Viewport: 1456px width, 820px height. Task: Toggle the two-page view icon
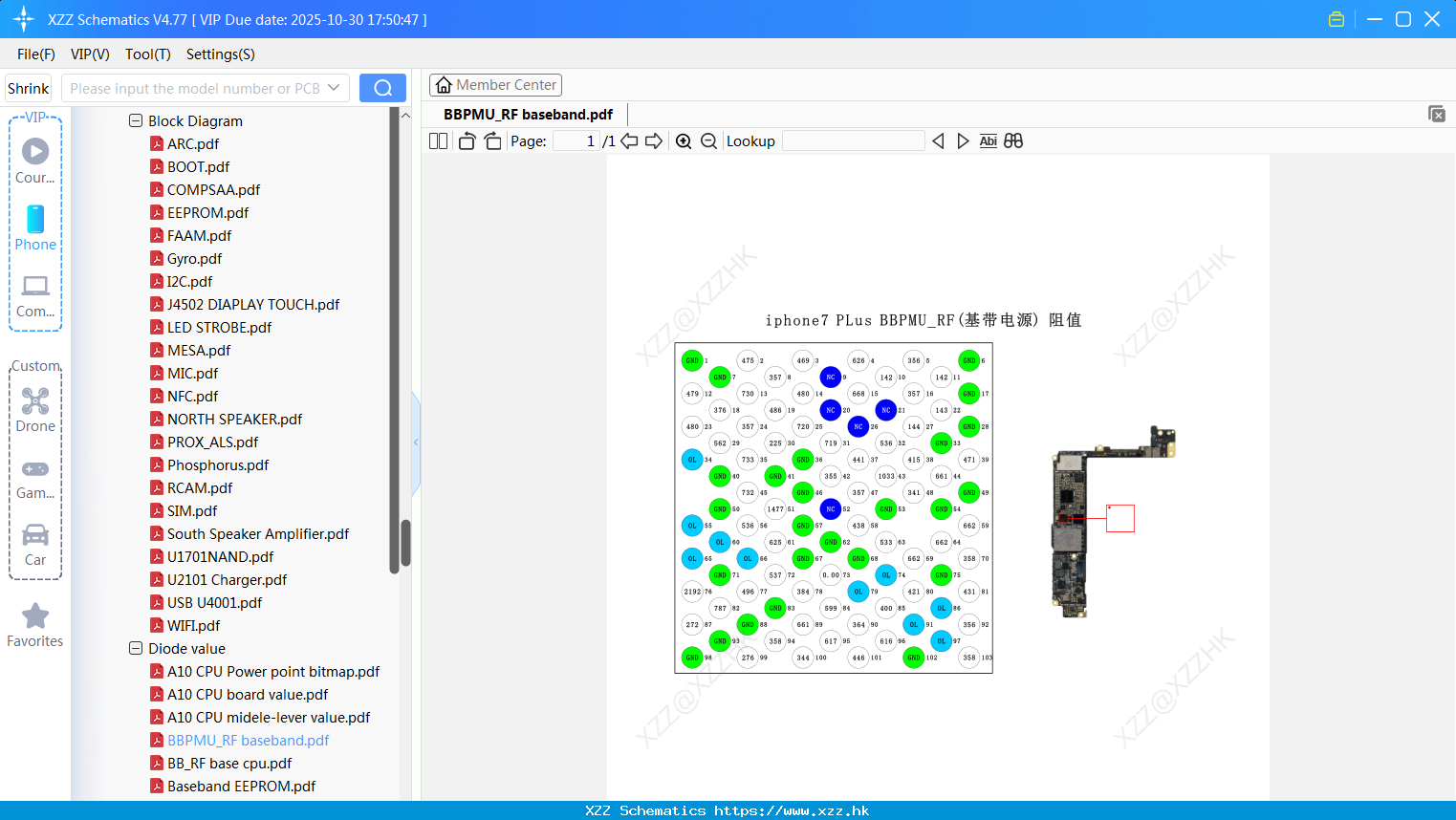(438, 141)
